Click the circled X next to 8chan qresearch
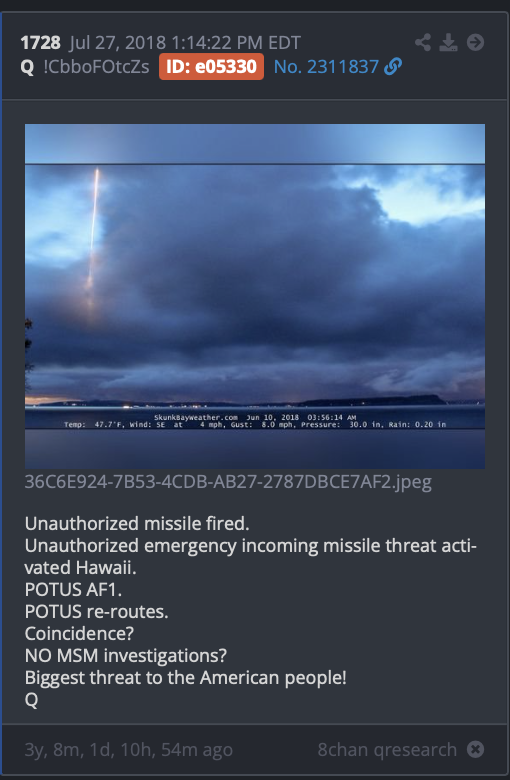Screen dimensions: 510x780 475,749
